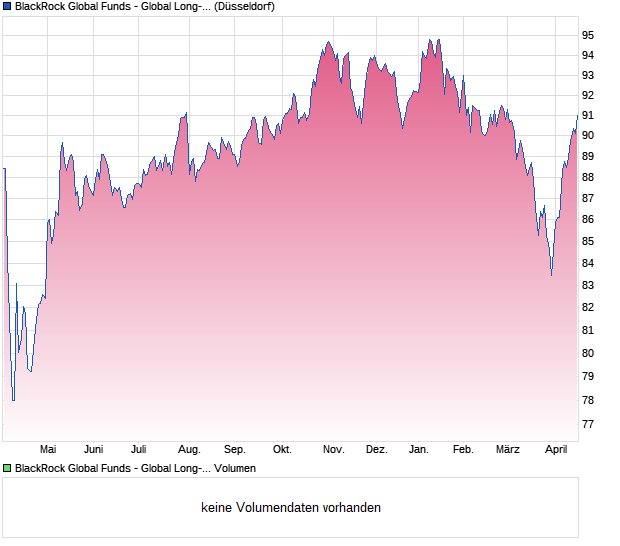Select the Nov. label on the time axis
This screenshot has width=620, height=546.
[333, 449]
